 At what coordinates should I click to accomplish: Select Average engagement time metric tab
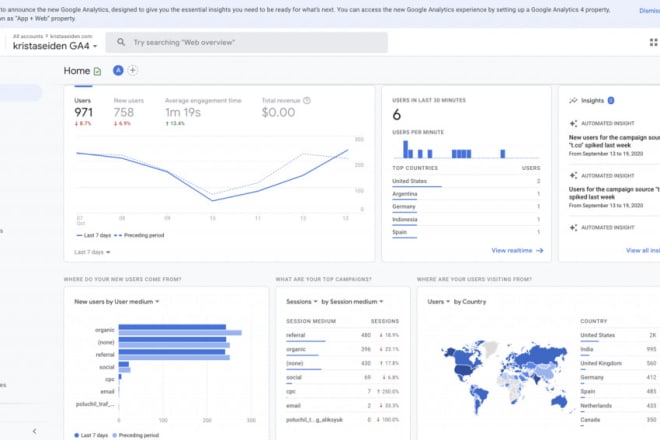coord(203,112)
